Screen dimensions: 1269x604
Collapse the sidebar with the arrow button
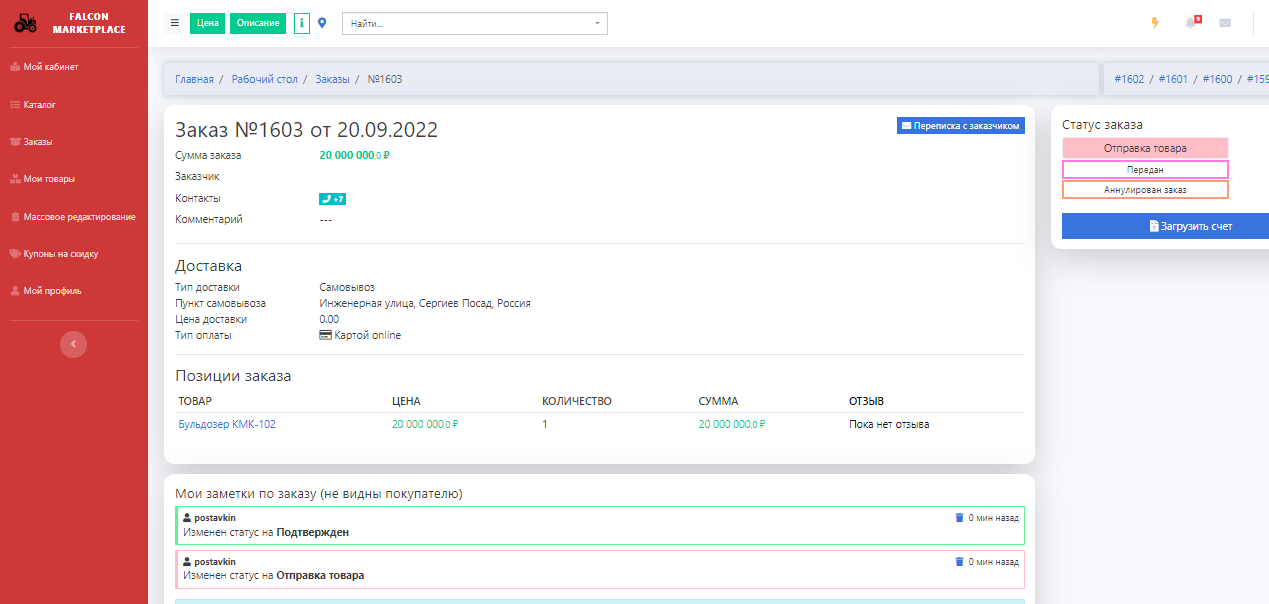pos(73,344)
